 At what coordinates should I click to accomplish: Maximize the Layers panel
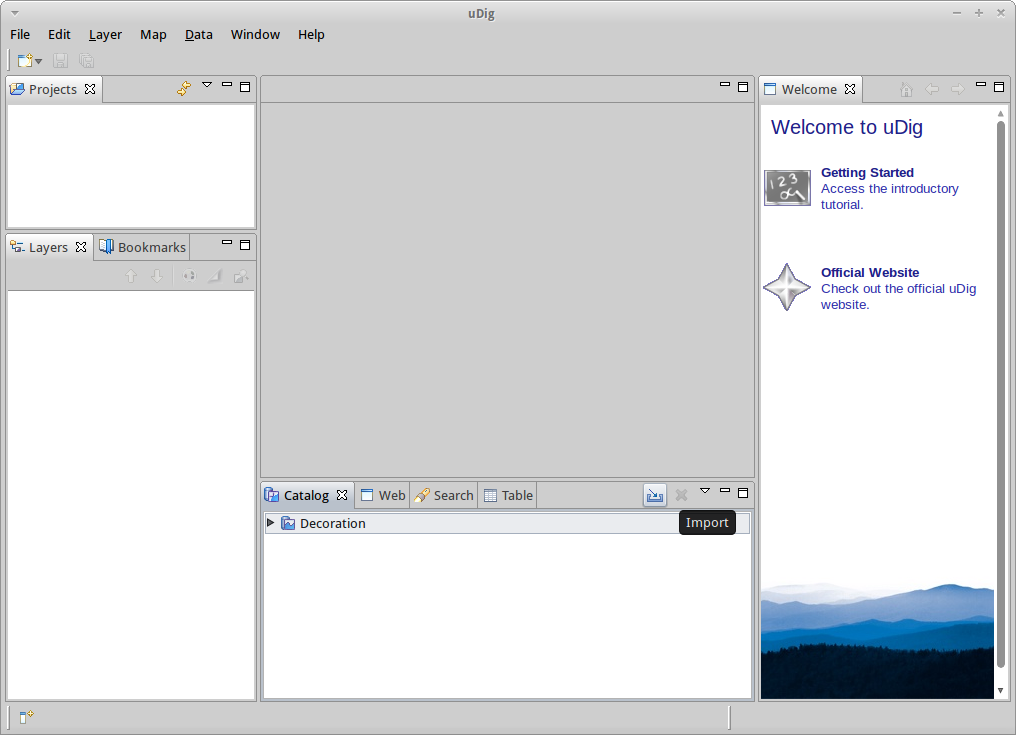pyautogui.click(x=245, y=244)
